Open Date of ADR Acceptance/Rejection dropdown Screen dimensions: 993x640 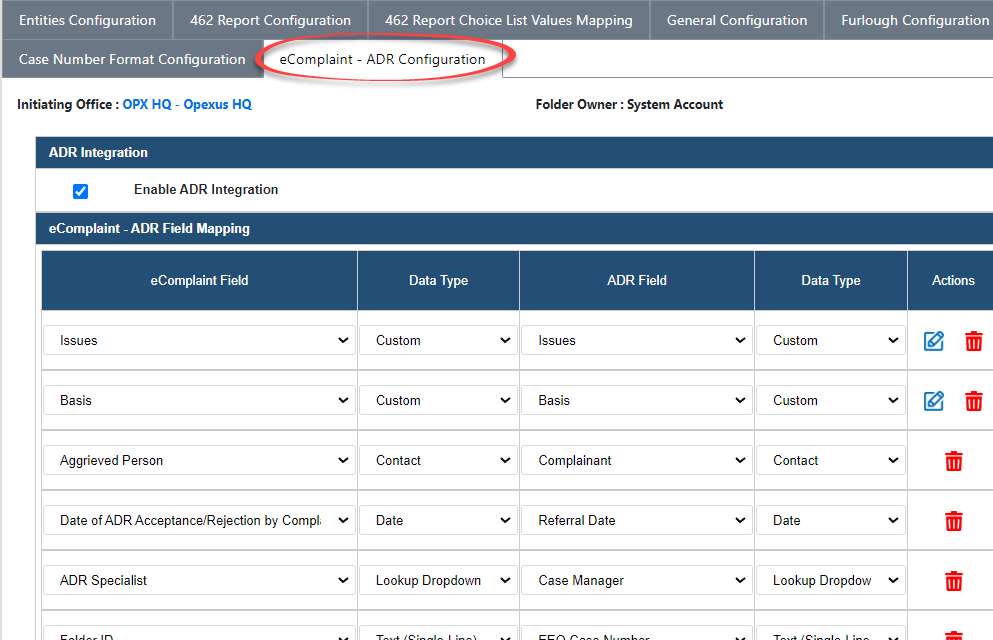pyautogui.click(x=199, y=520)
